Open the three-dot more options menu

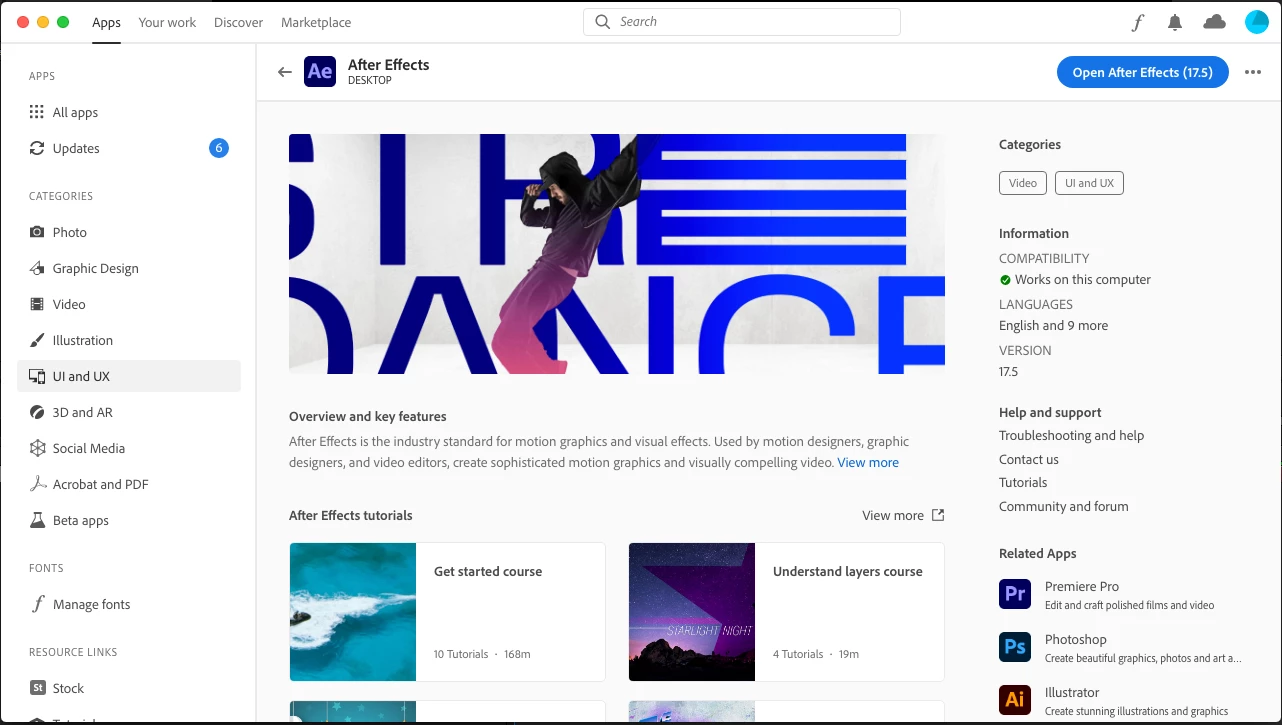(x=1253, y=72)
